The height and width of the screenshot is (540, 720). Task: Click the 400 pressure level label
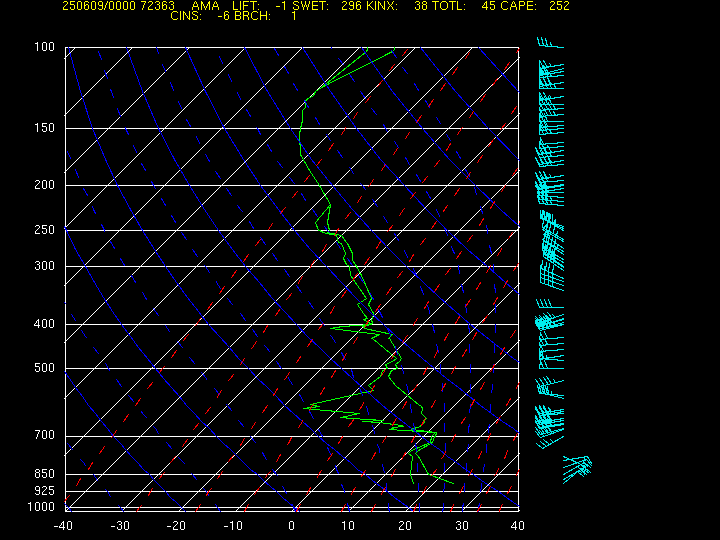[x=45, y=324]
